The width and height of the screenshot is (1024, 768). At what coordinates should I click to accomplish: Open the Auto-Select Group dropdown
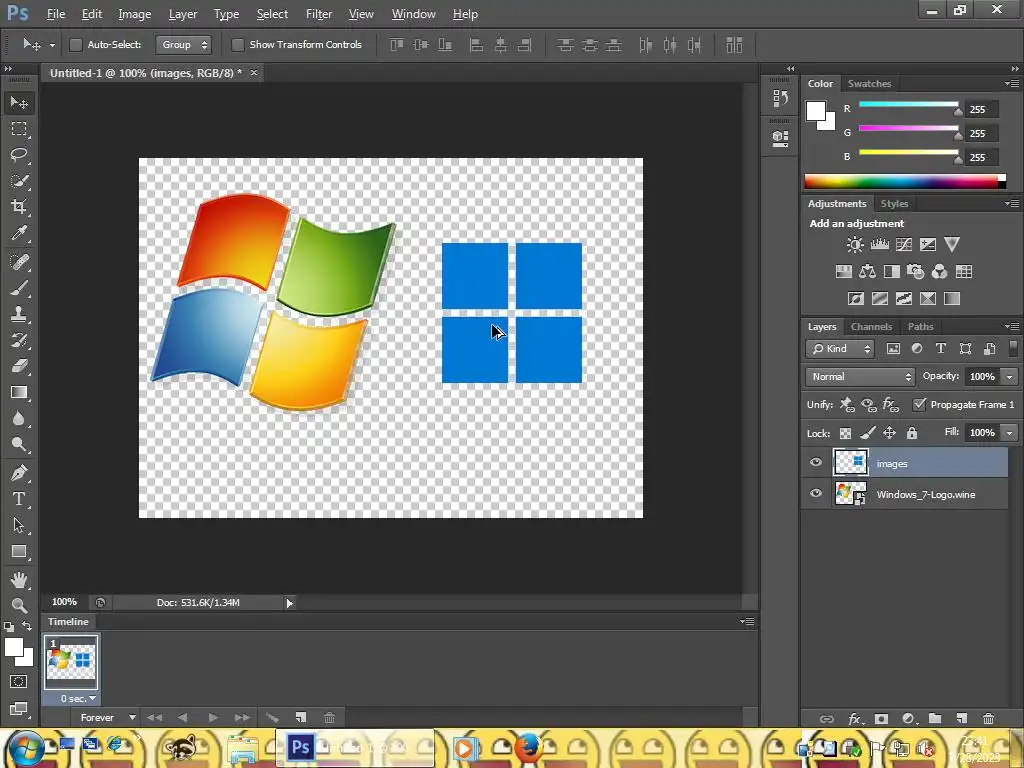click(x=184, y=44)
